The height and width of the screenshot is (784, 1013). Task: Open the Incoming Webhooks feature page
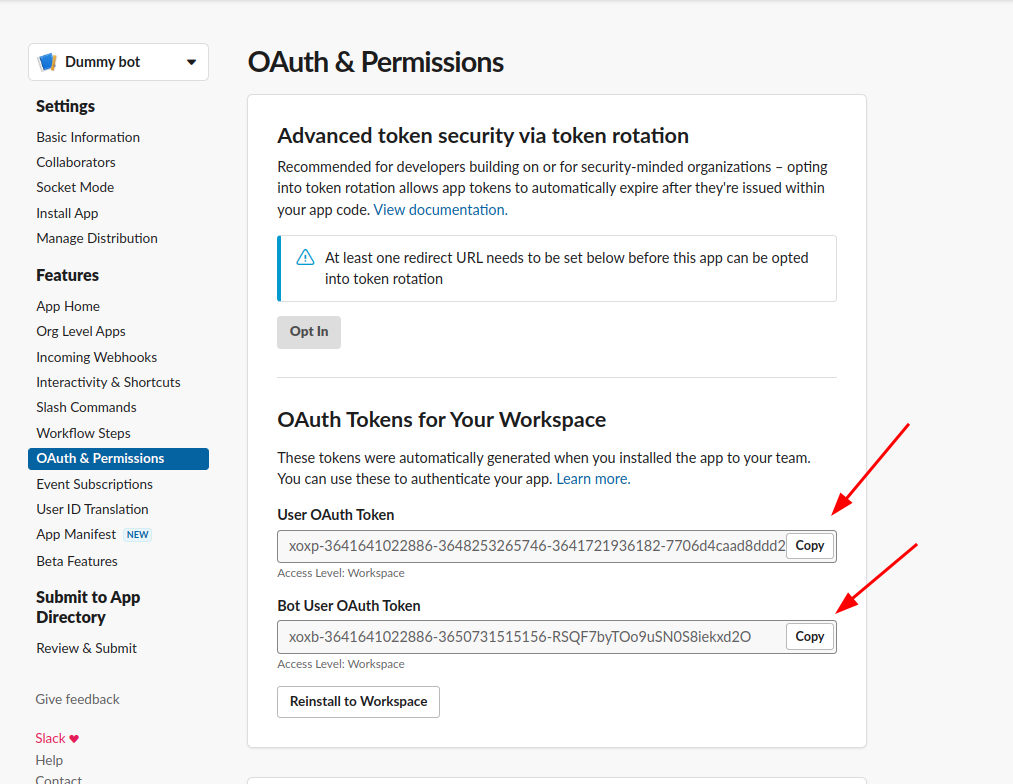tap(96, 357)
